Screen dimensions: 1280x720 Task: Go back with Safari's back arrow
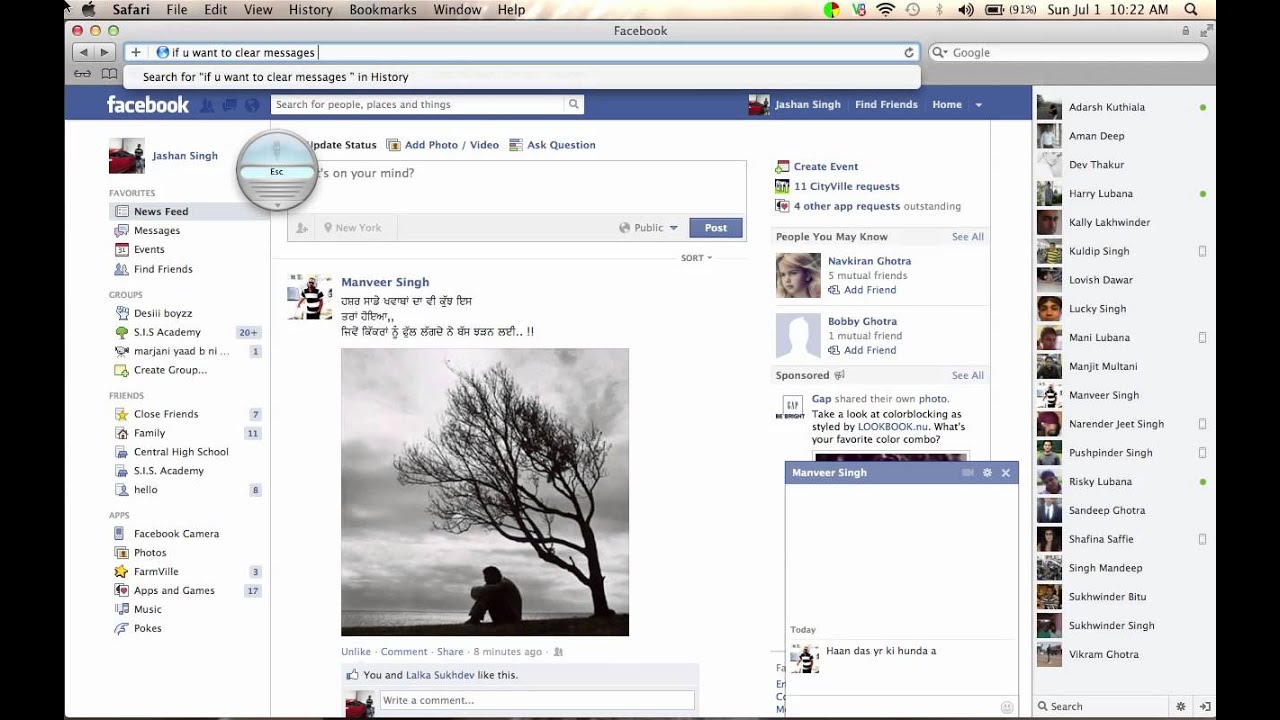[x=83, y=52]
